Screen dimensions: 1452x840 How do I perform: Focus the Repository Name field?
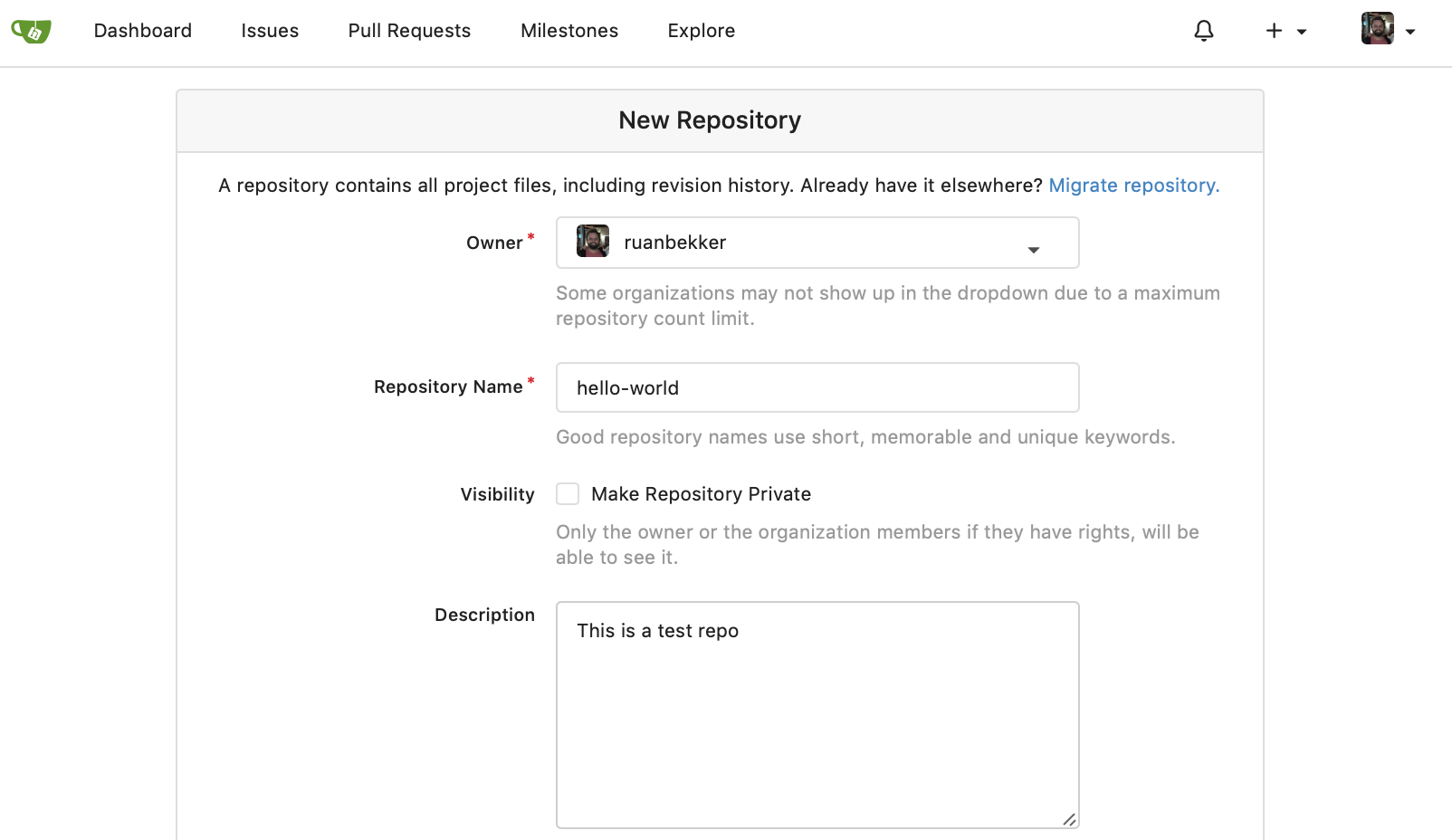pyautogui.click(x=817, y=387)
